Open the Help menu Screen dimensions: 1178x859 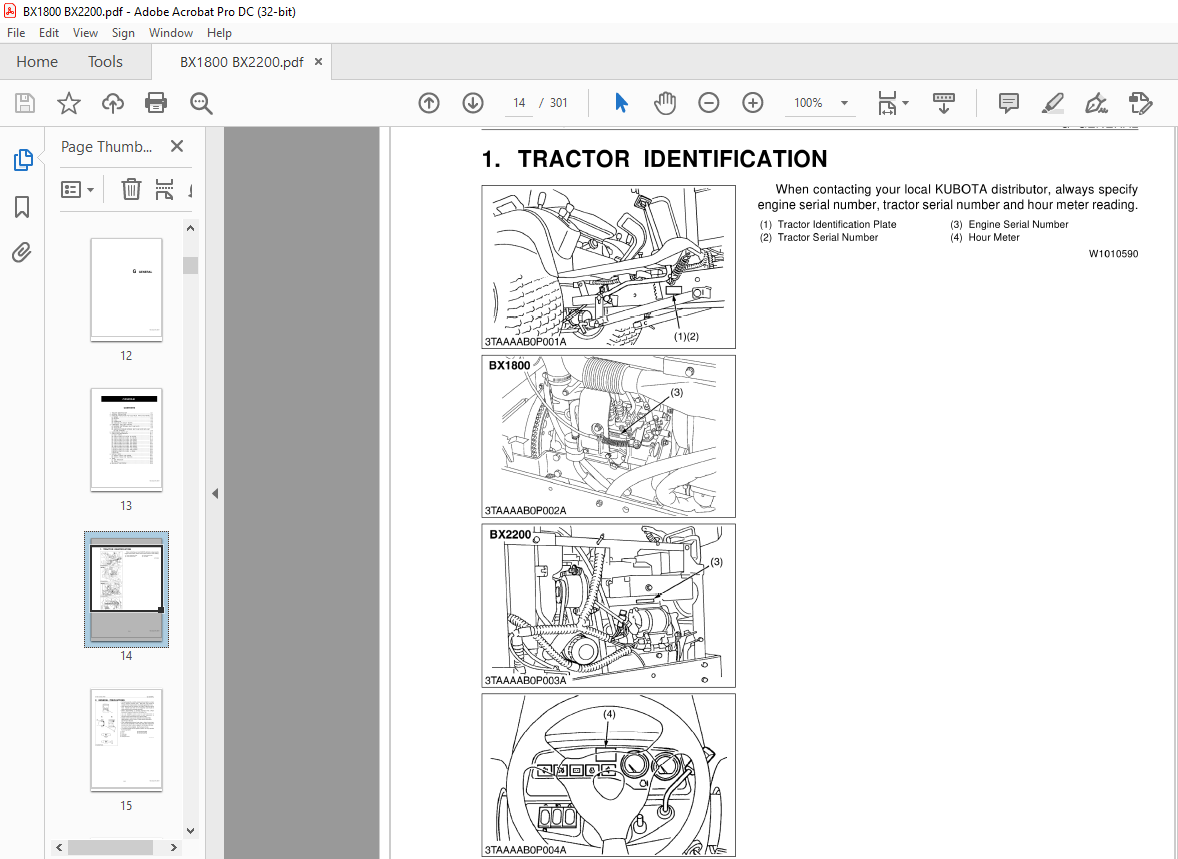pyautogui.click(x=219, y=33)
